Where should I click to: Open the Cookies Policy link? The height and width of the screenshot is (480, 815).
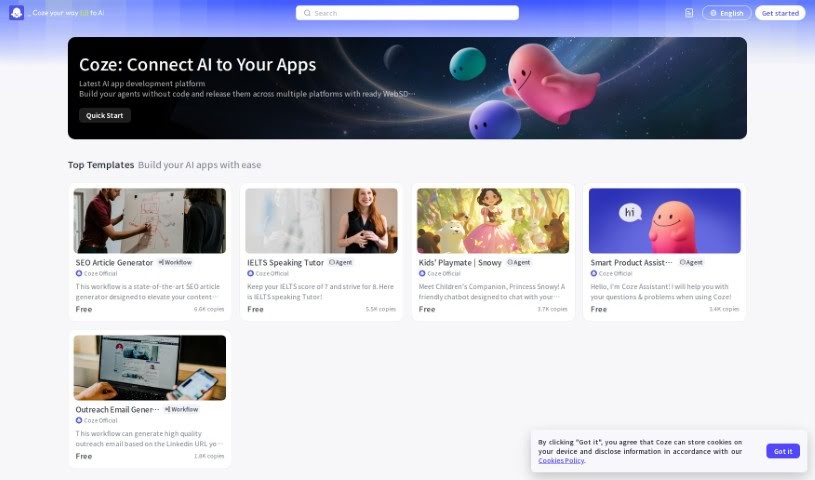click(561, 460)
